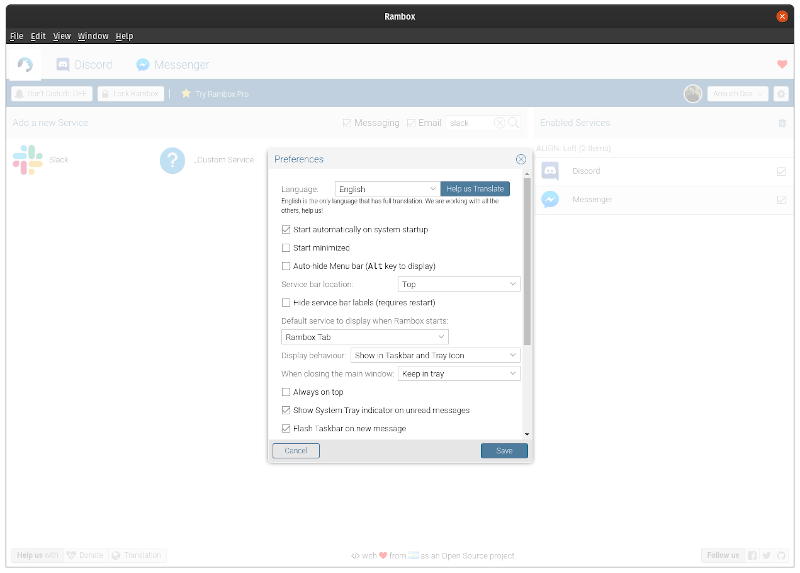The width and height of the screenshot is (800, 573).
Task: Click the Messenger icon in tab bar
Action: coord(143,65)
